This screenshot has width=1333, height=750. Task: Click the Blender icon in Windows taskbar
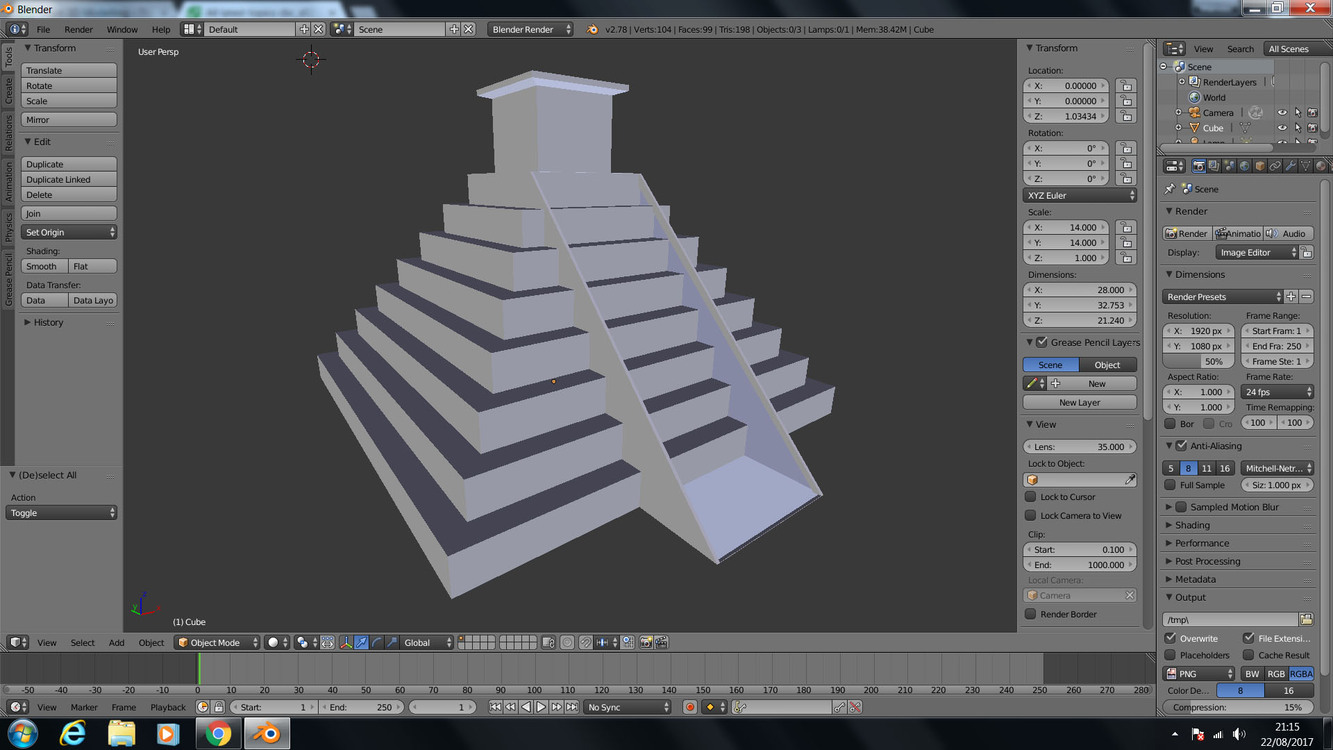coord(266,734)
